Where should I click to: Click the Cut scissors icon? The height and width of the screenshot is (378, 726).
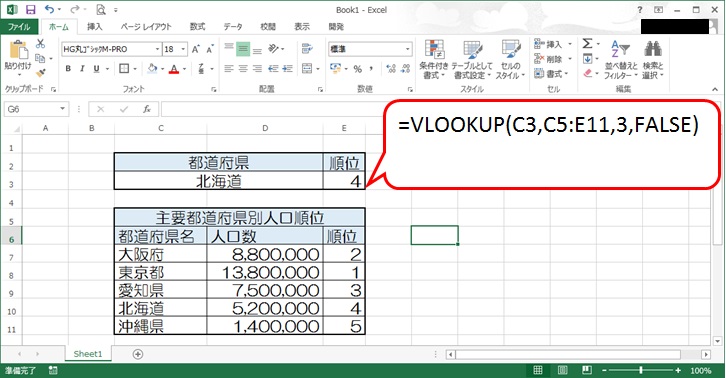(x=41, y=44)
